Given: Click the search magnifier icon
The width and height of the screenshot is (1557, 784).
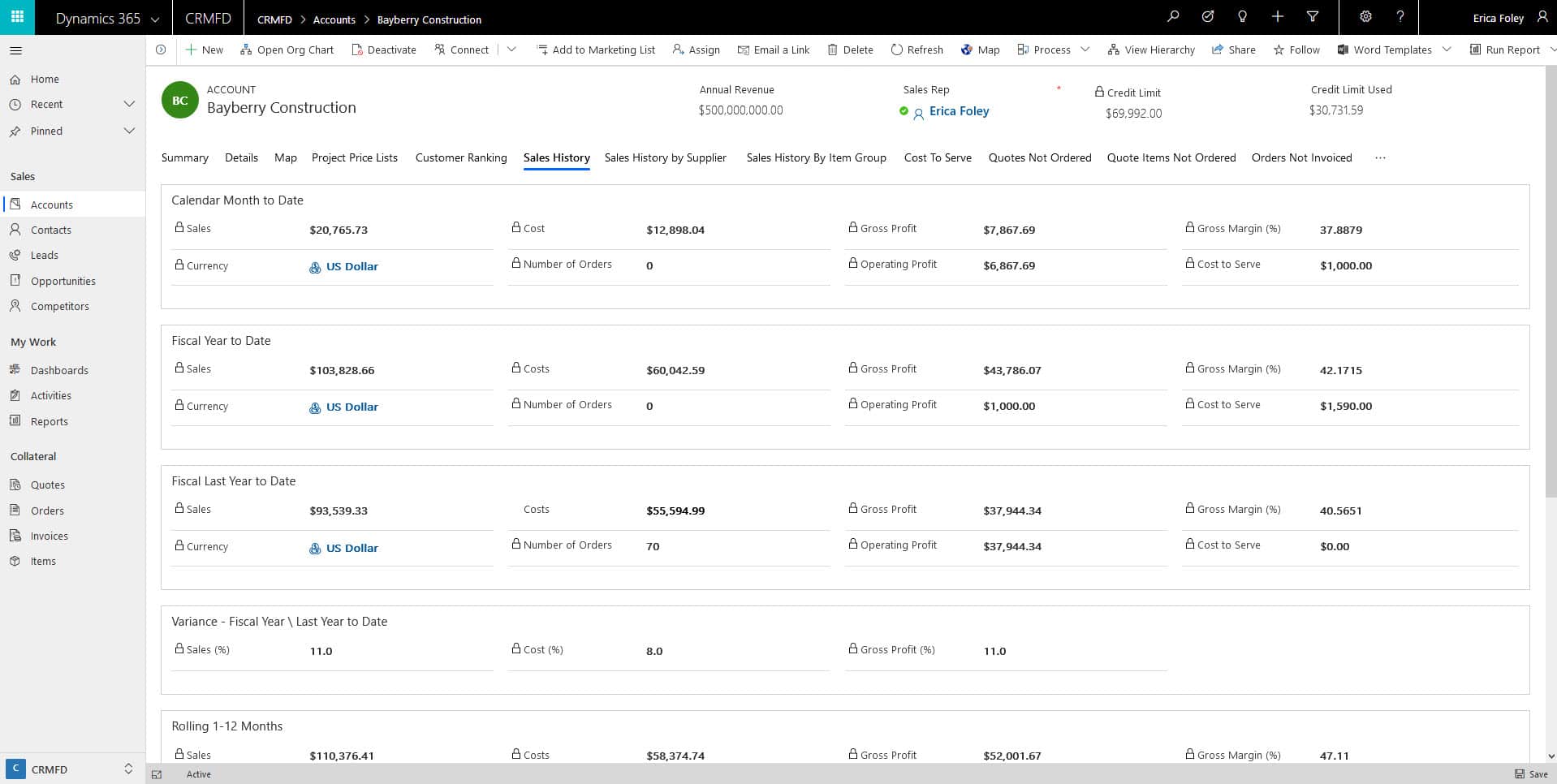Looking at the screenshot, I should (1173, 17).
